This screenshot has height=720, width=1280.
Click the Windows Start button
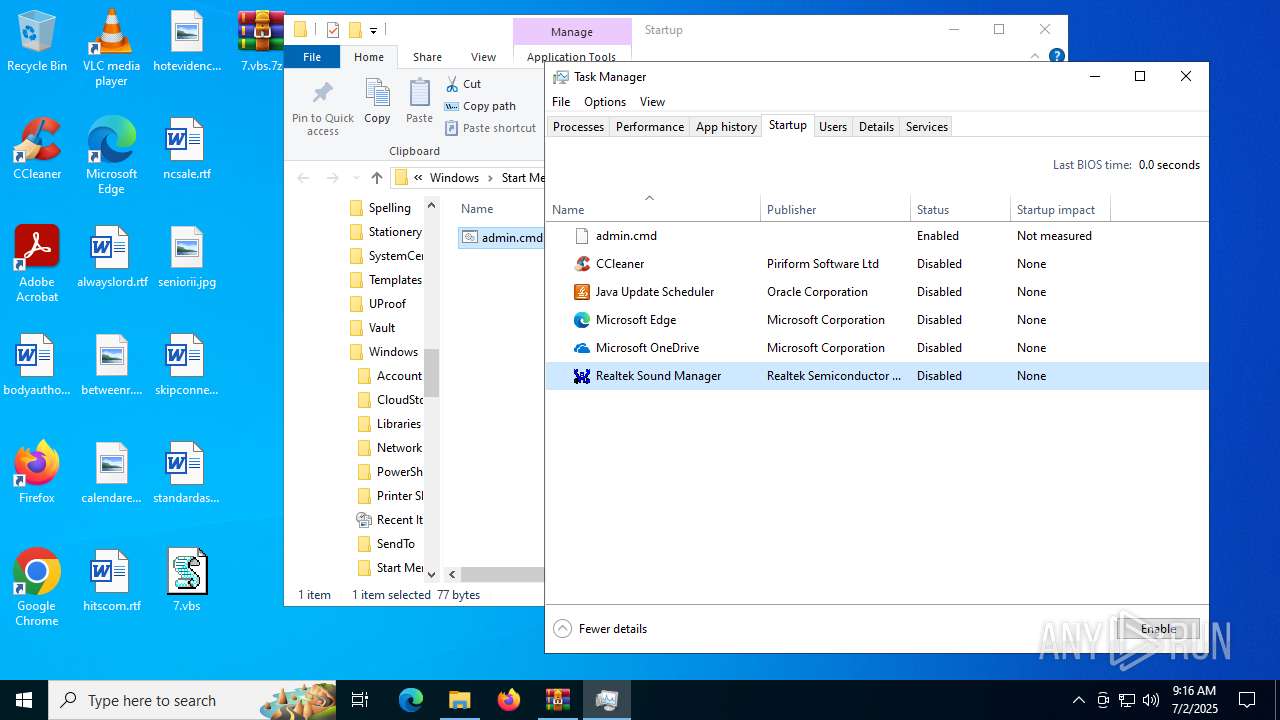point(24,700)
